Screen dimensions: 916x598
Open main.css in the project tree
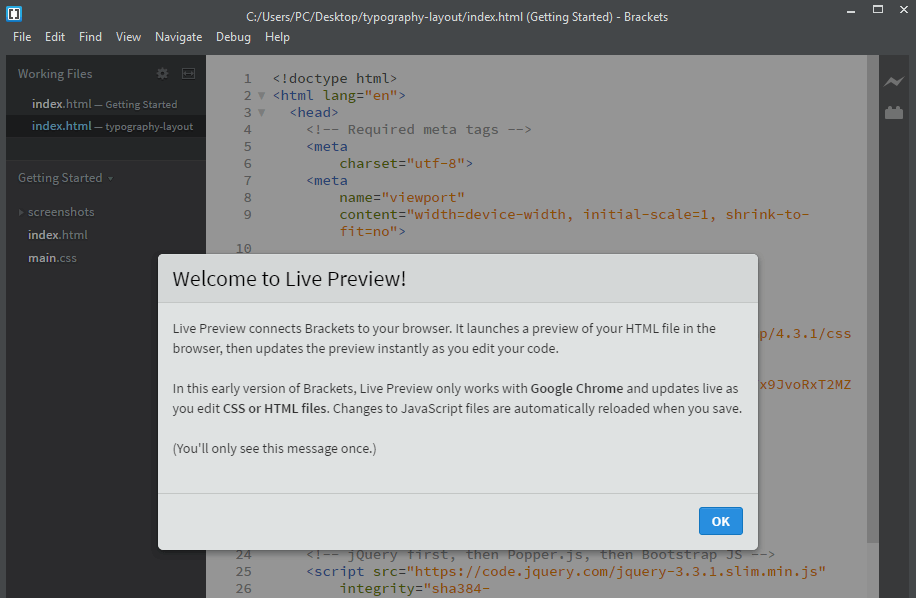coord(53,258)
